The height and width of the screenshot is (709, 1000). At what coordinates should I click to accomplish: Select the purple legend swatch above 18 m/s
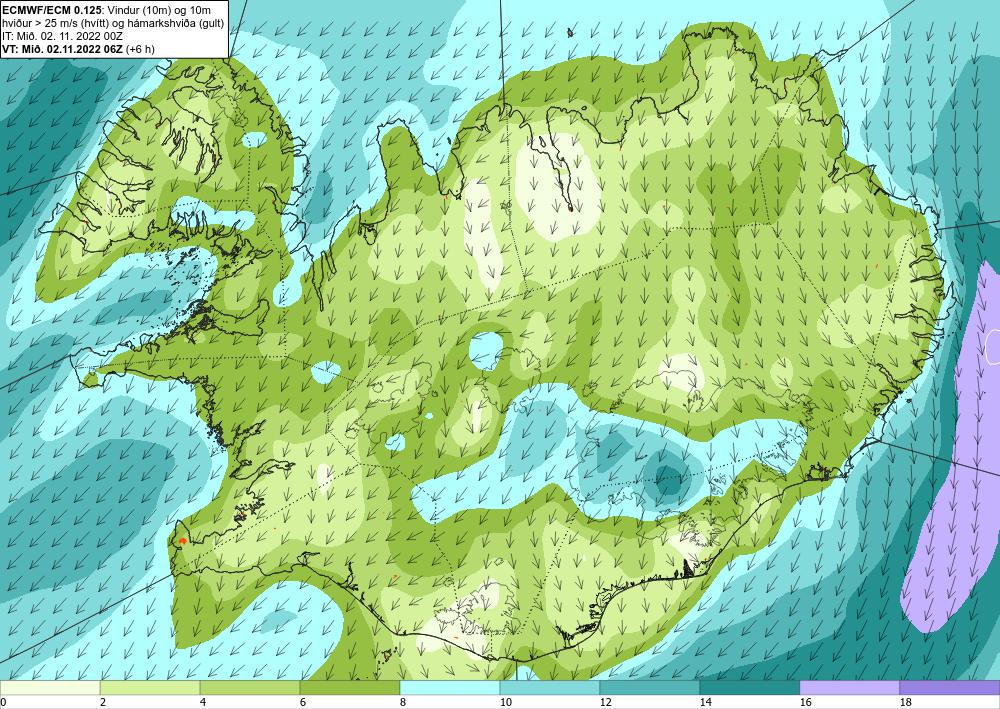950,687
